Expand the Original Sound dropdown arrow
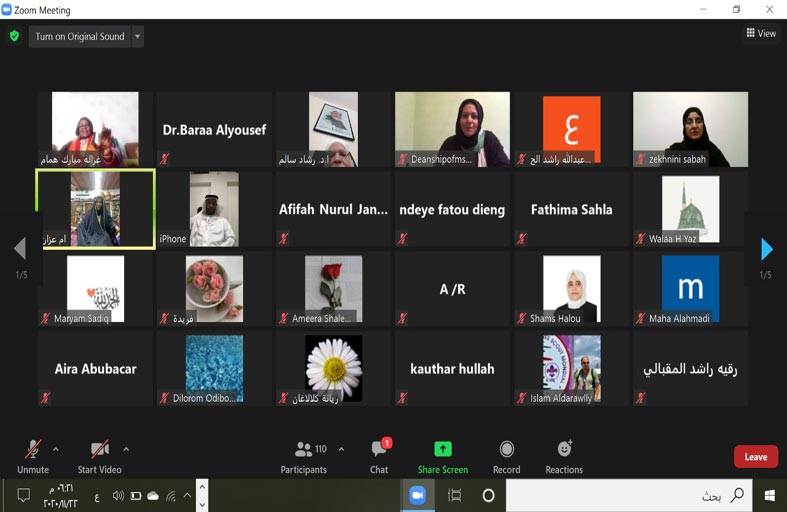 point(138,37)
